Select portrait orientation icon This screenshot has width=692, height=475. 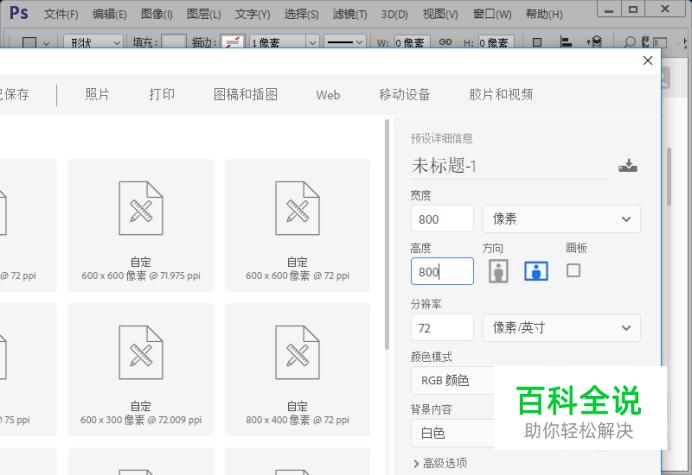(499, 271)
